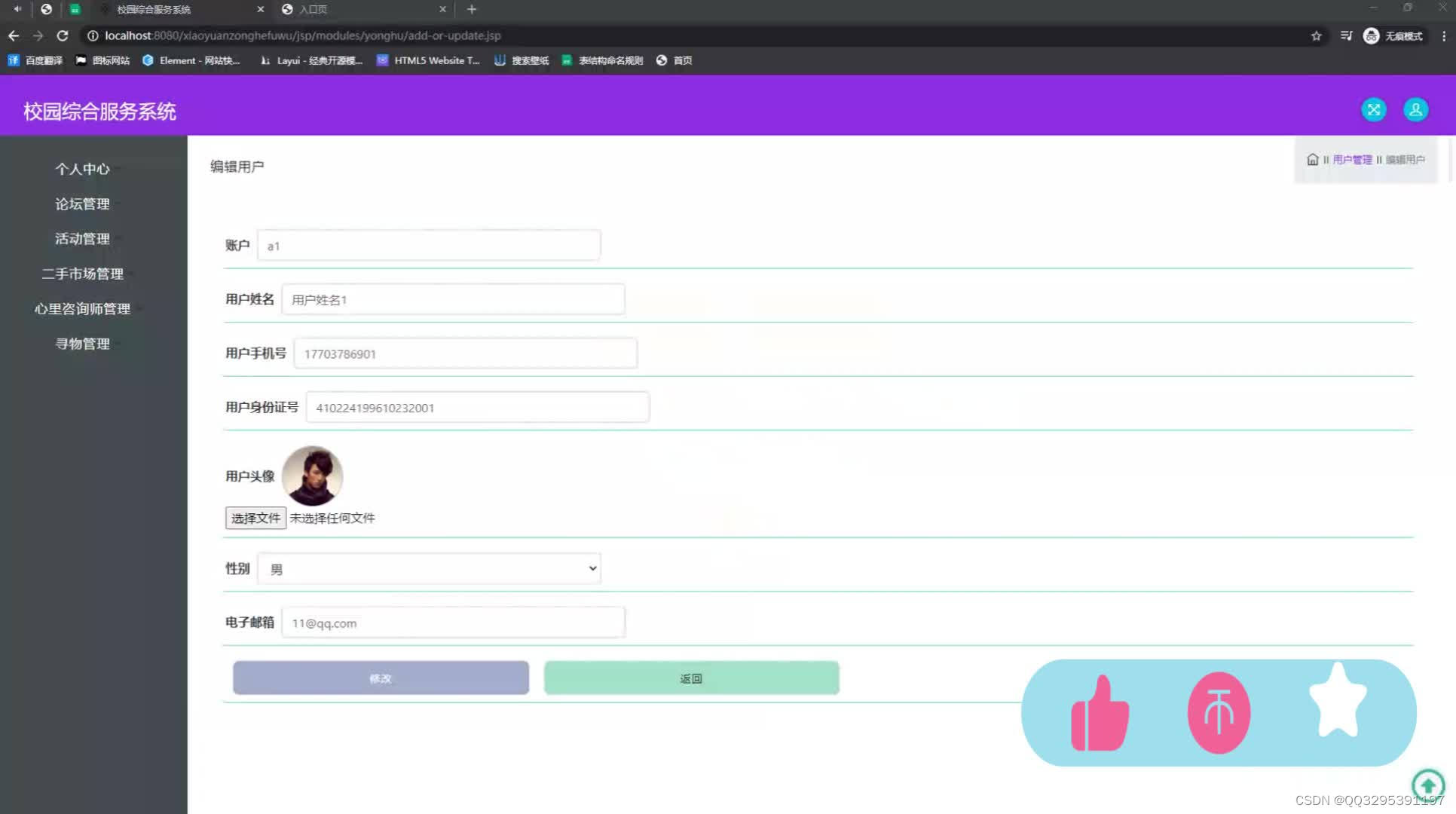Open the 搜索壁纸 bookmark
1456x814 pixels.
522,60
